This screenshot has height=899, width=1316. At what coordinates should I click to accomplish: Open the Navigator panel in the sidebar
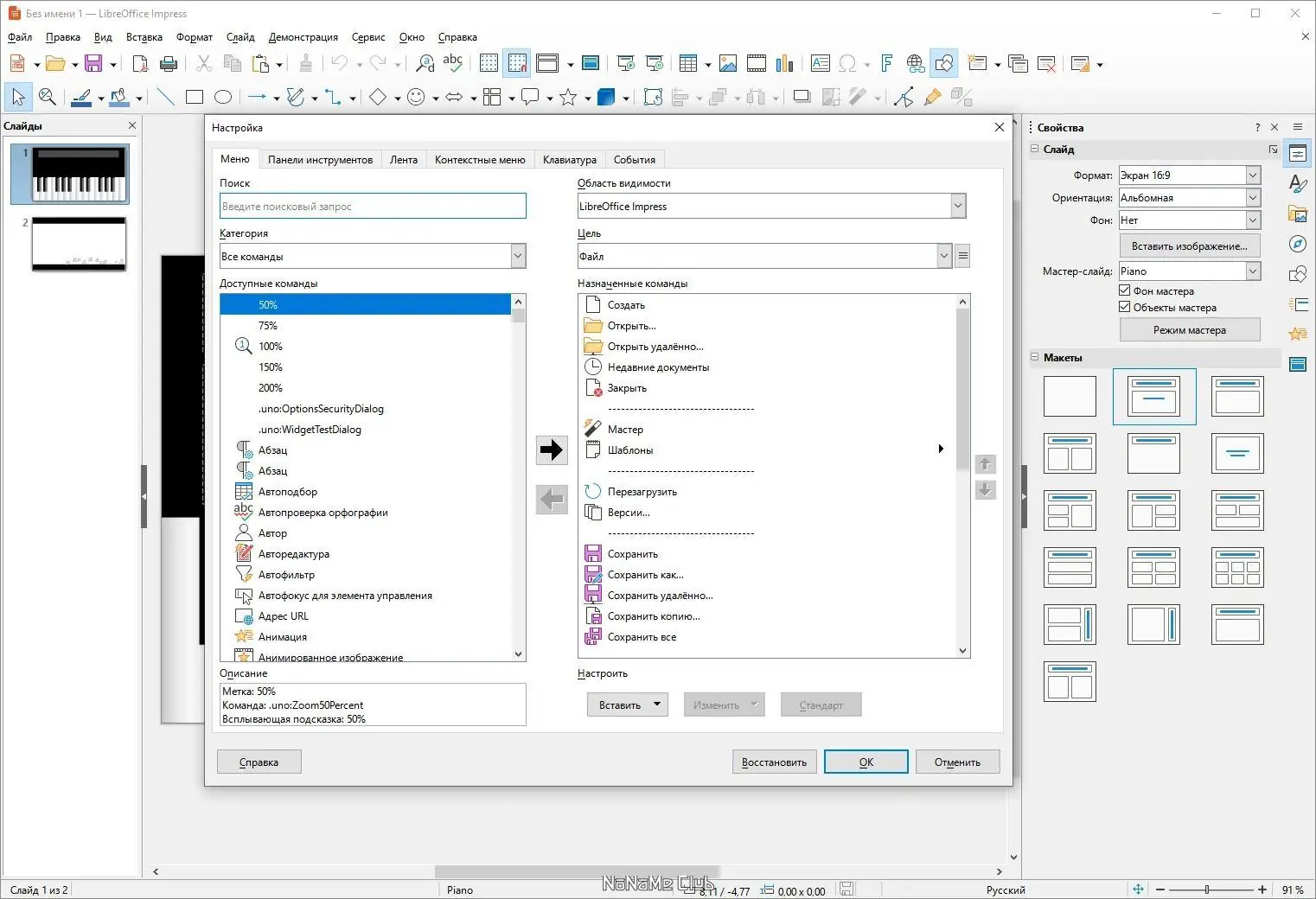(x=1298, y=244)
